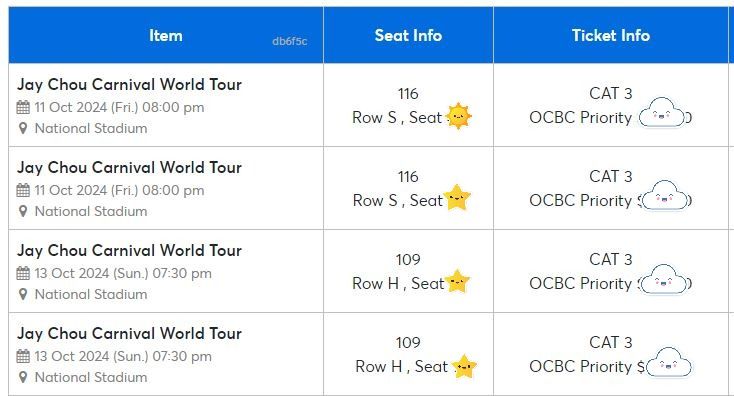The width and height of the screenshot is (734, 396).
Task: Click the sun sticker in first row
Action: (x=458, y=116)
